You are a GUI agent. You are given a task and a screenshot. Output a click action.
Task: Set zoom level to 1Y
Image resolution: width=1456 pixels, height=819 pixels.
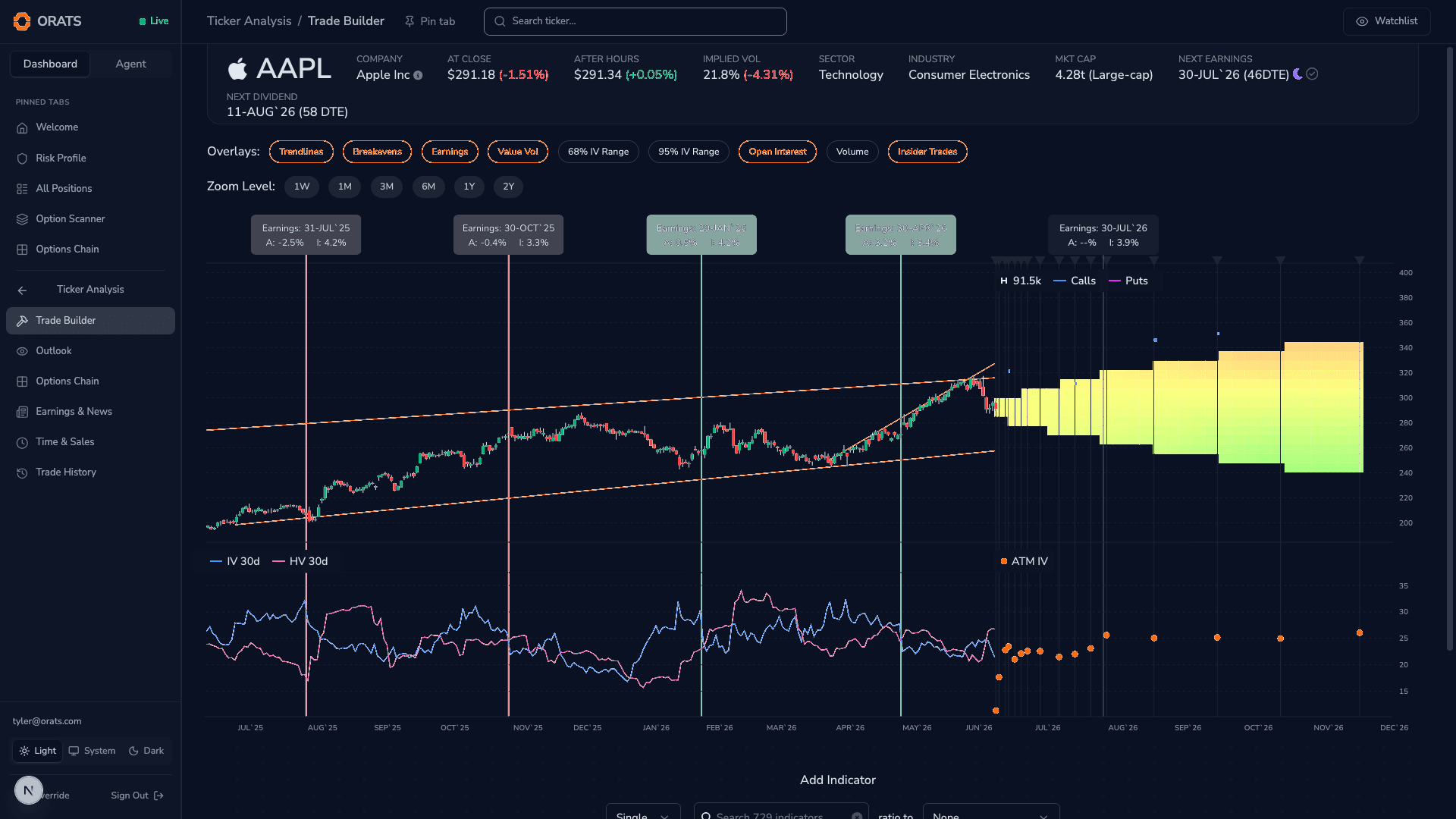(x=469, y=187)
